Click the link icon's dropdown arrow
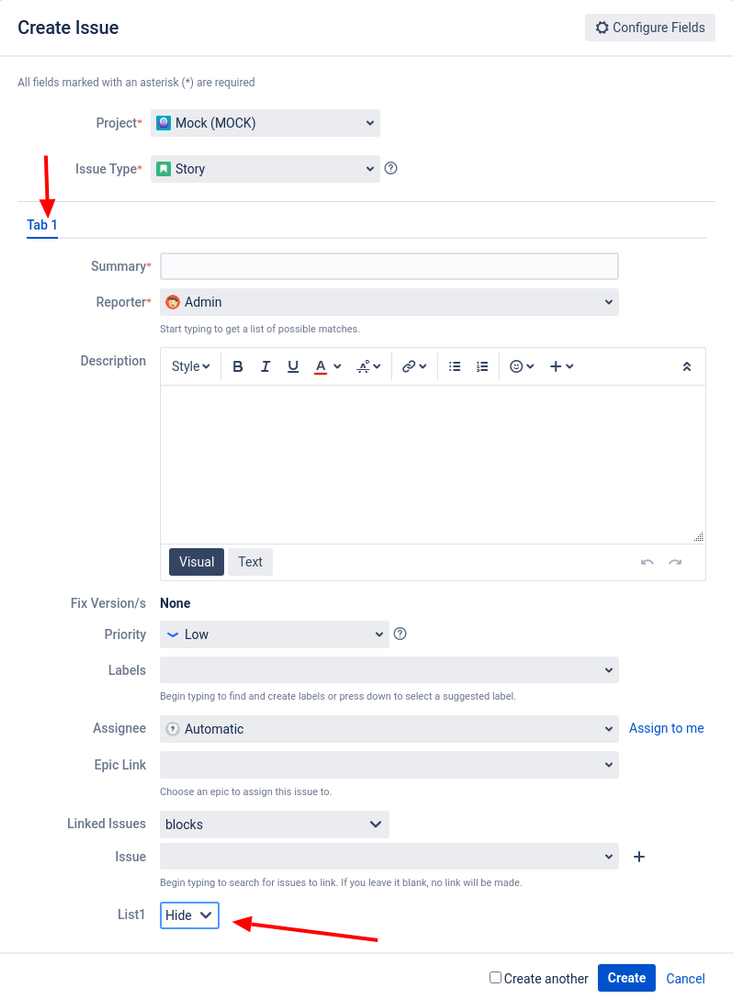Screen dimensions: 733x999 (x=423, y=366)
